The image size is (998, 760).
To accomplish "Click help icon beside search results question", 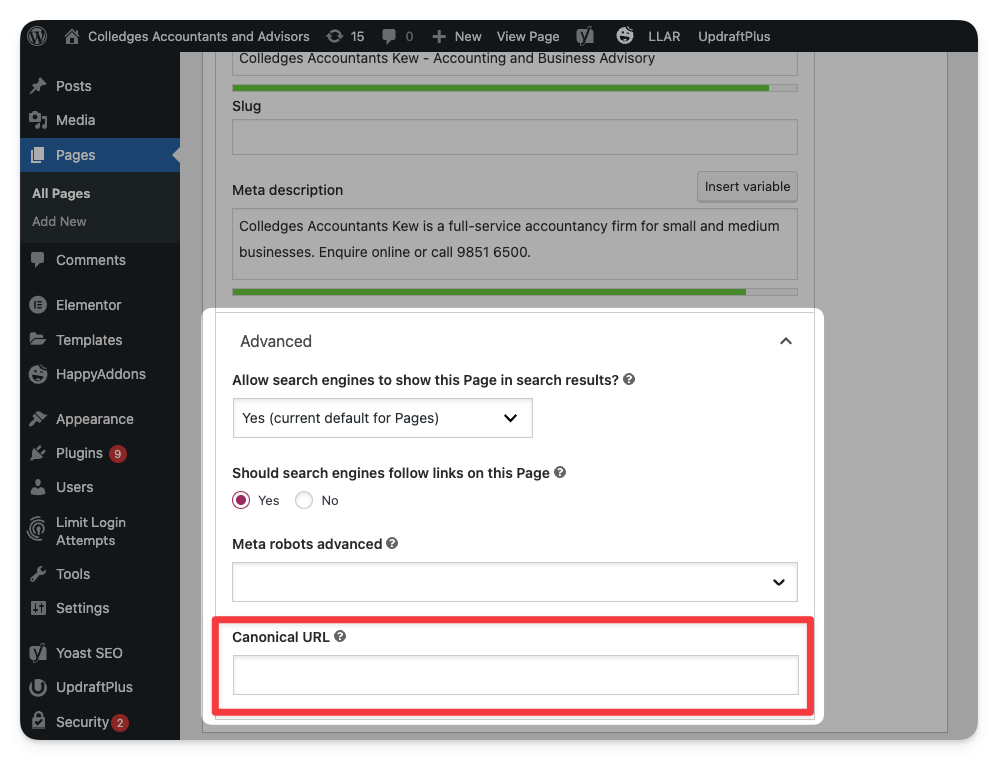I will point(629,380).
